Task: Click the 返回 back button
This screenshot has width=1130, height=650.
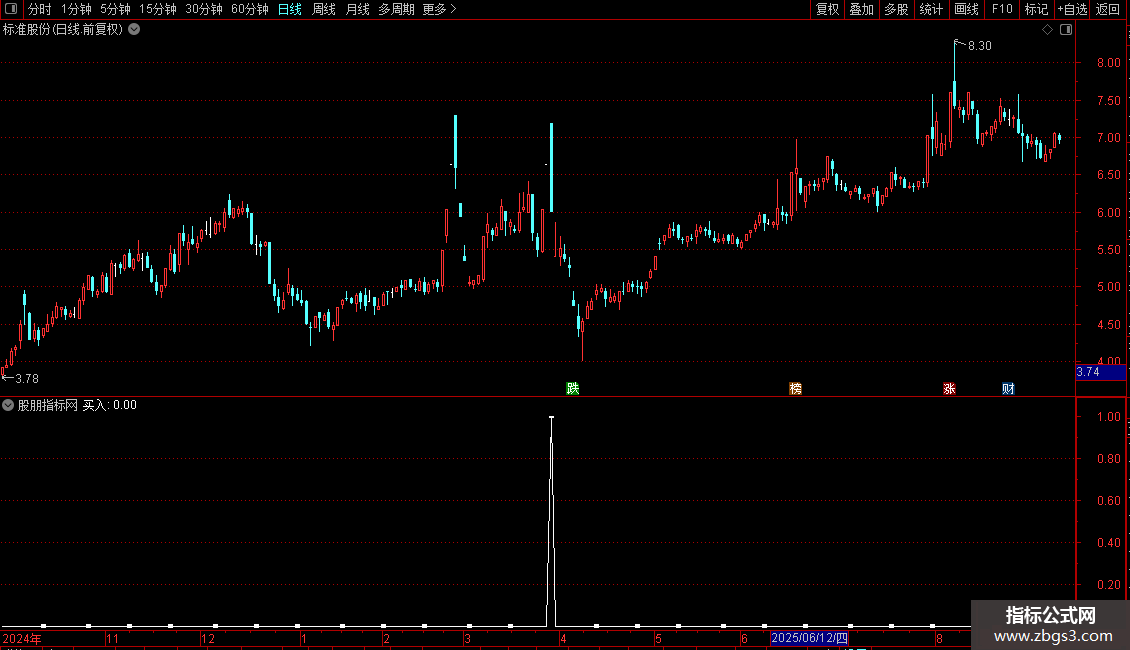Action: tap(1108, 9)
